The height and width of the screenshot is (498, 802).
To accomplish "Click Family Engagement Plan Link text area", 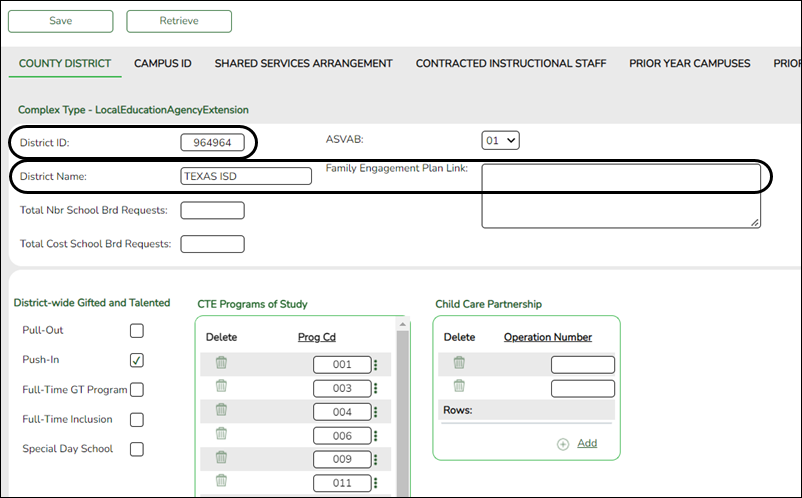I will [621, 196].
